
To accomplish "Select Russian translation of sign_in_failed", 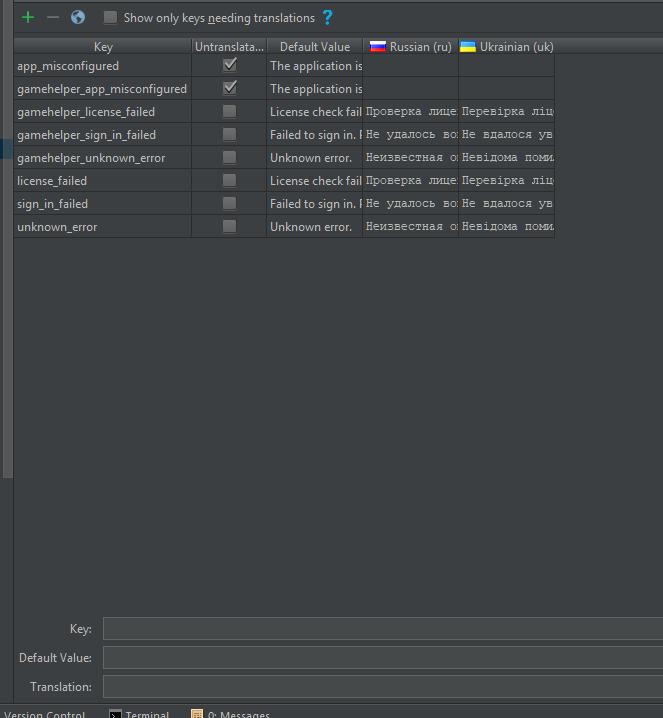I will (411, 204).
